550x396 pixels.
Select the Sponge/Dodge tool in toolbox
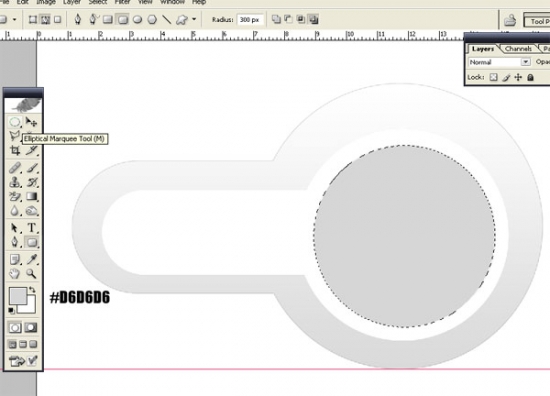[x=31, y=211]
